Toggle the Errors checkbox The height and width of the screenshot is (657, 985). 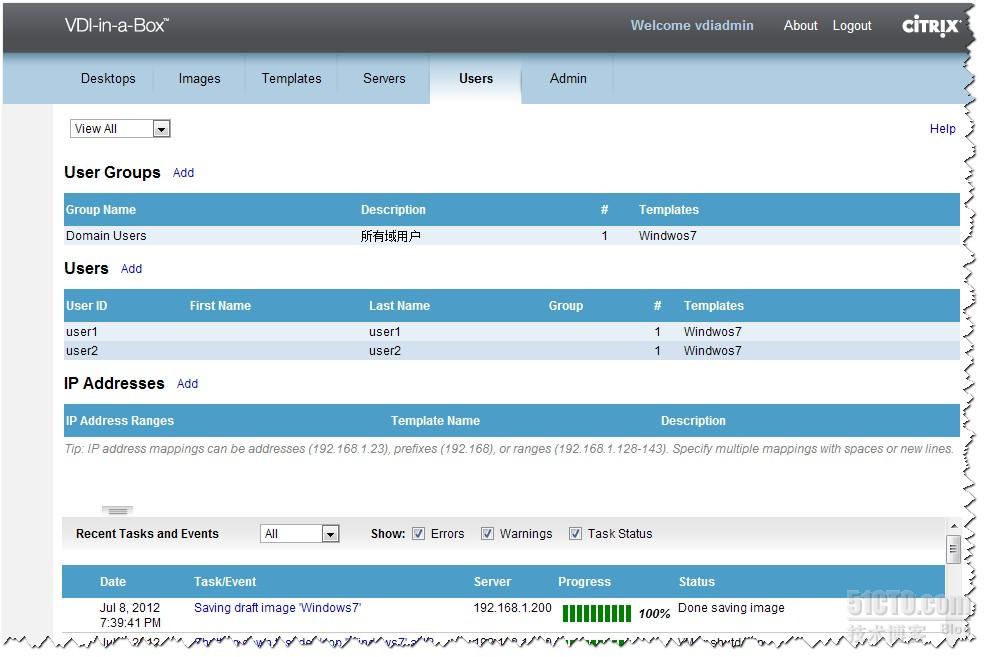point(418,534)
